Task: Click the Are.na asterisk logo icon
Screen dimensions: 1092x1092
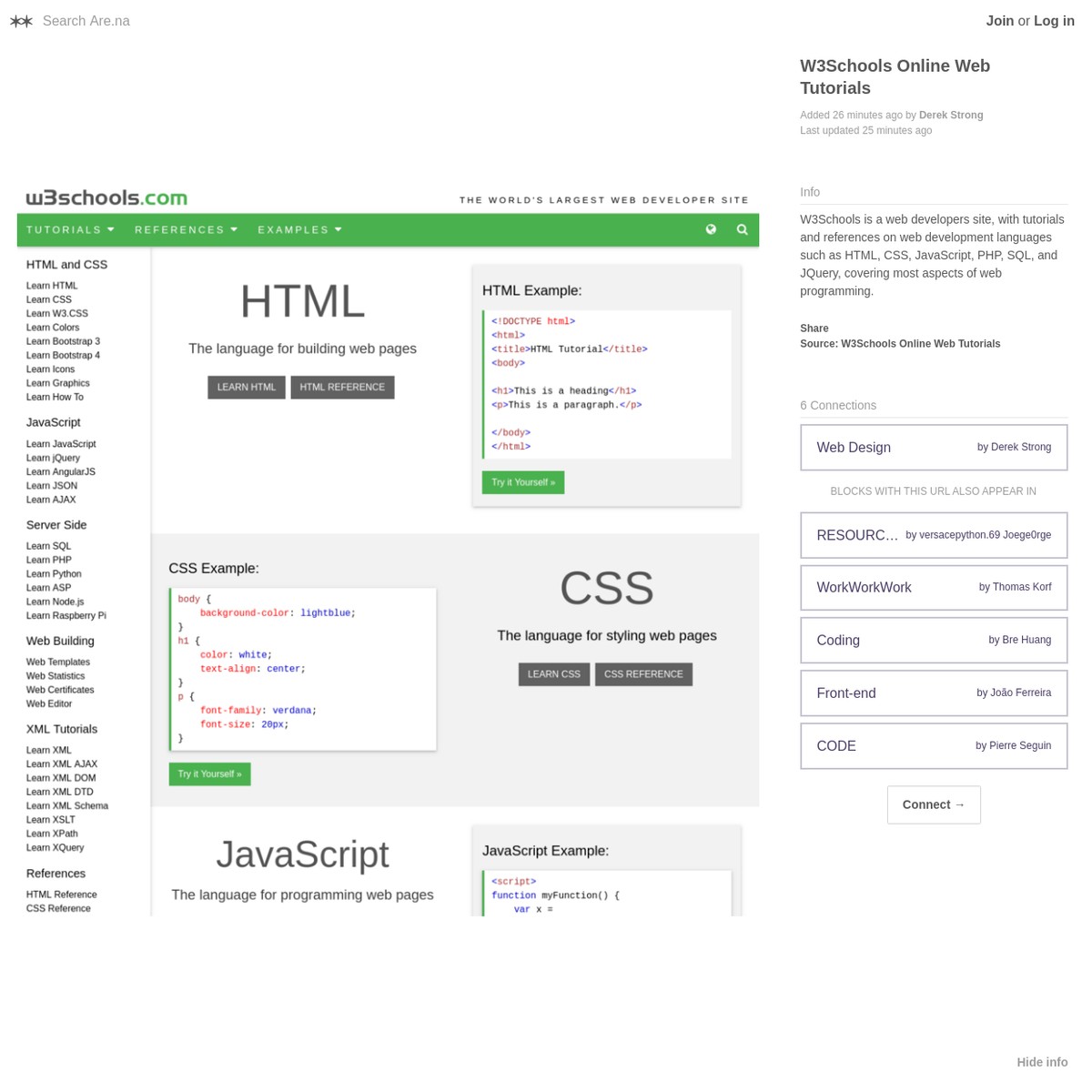Action: pyautogui.click(x=21, y=21)
